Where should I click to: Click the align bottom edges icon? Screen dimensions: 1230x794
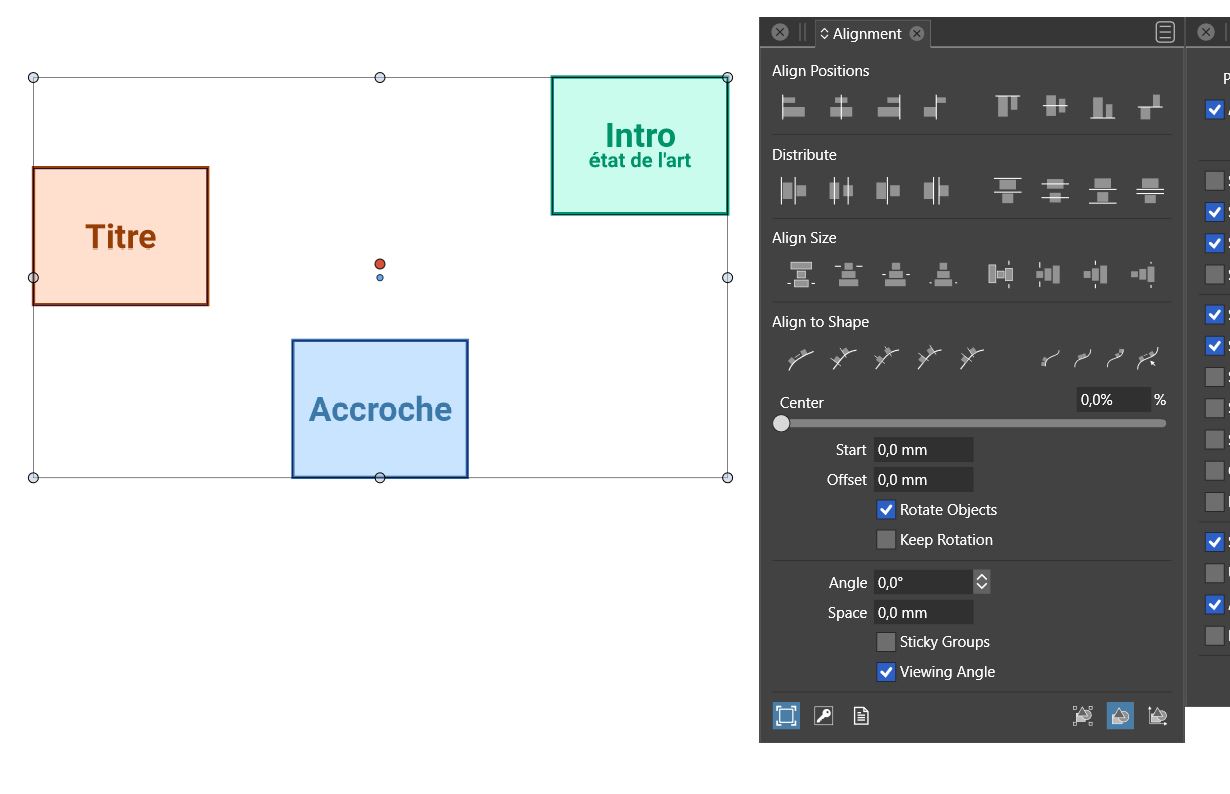1102,106
